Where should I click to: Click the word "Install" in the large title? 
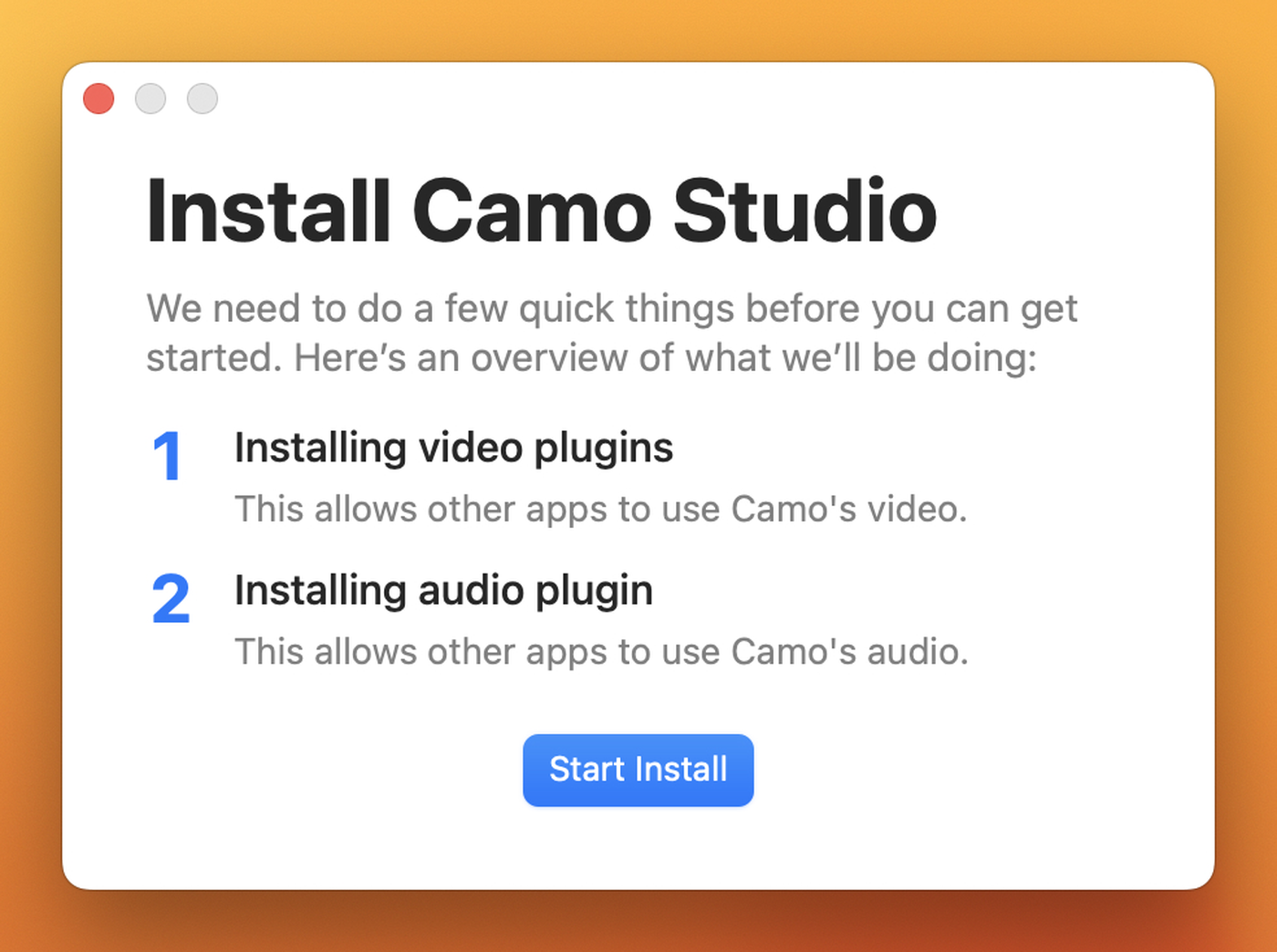coord(269,211)
